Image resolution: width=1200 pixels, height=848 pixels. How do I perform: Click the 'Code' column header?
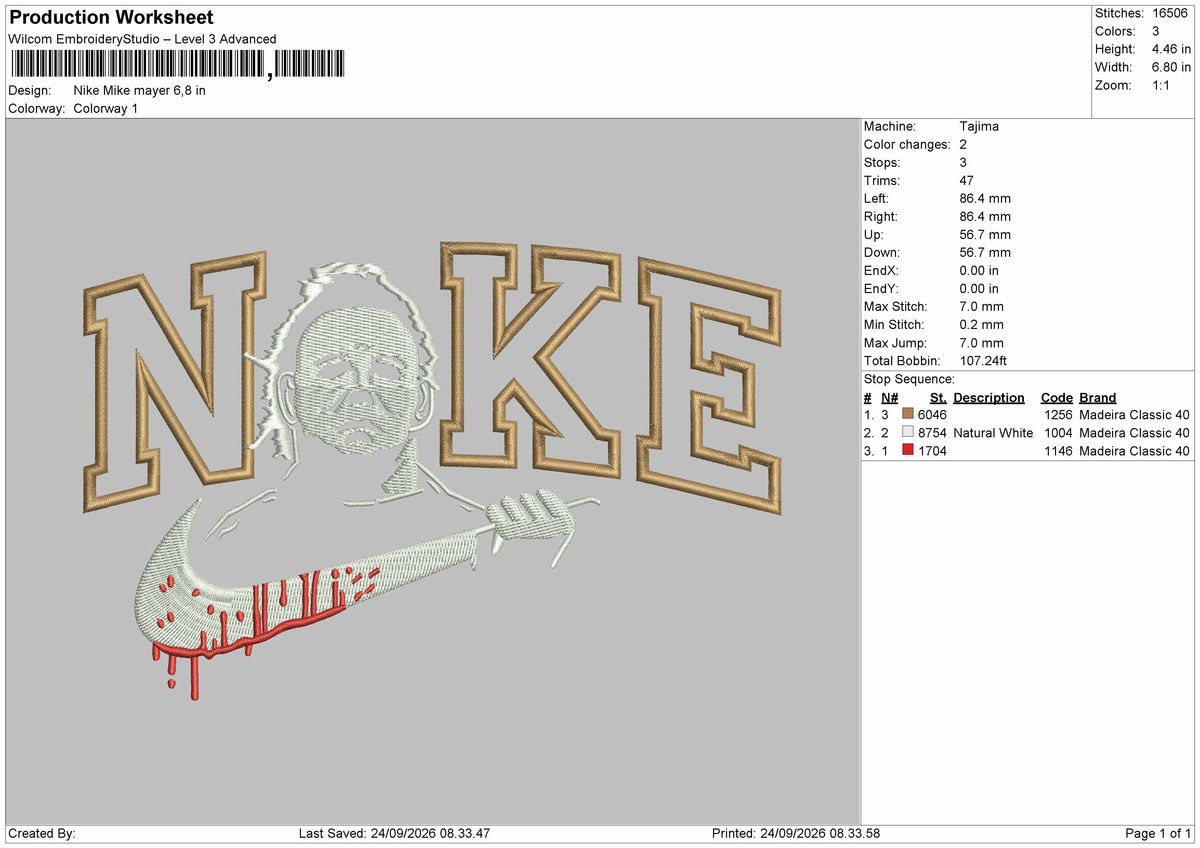[x=1056, y=397]
